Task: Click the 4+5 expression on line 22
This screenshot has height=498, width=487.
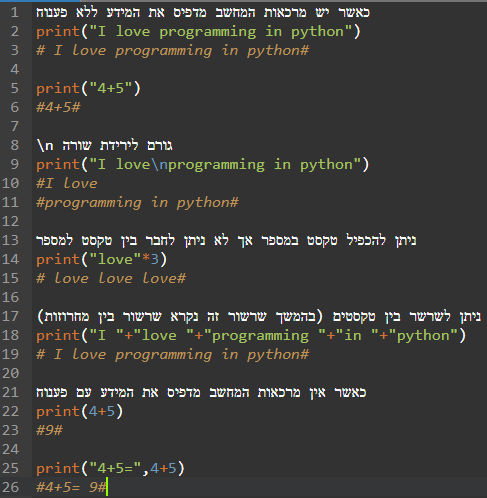Action: point(102,412)
